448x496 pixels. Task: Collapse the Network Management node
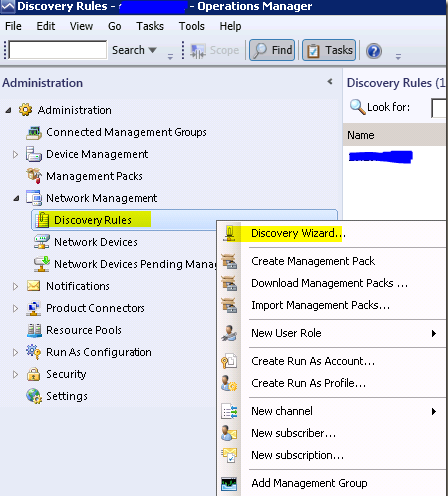coord(16,198)
